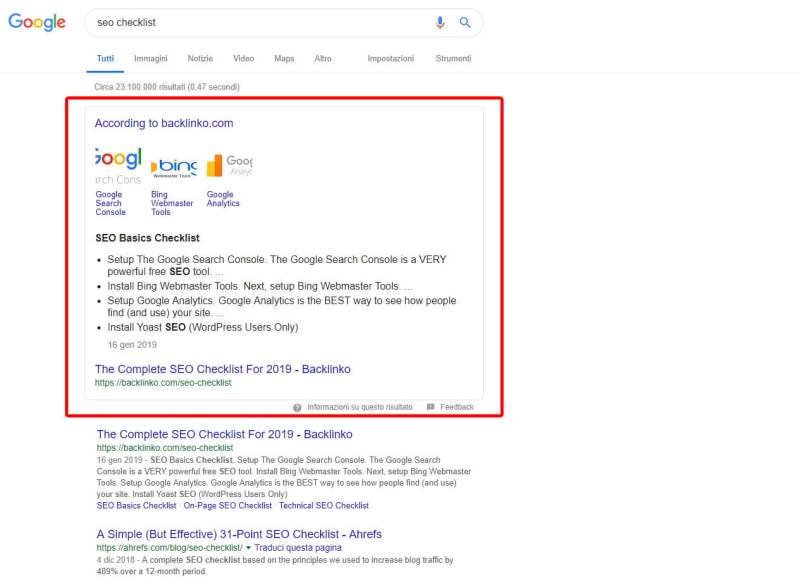Viewport: 800px width, 583px height.
Task: Switch to the Video tab
Action: tap(243, 59)
